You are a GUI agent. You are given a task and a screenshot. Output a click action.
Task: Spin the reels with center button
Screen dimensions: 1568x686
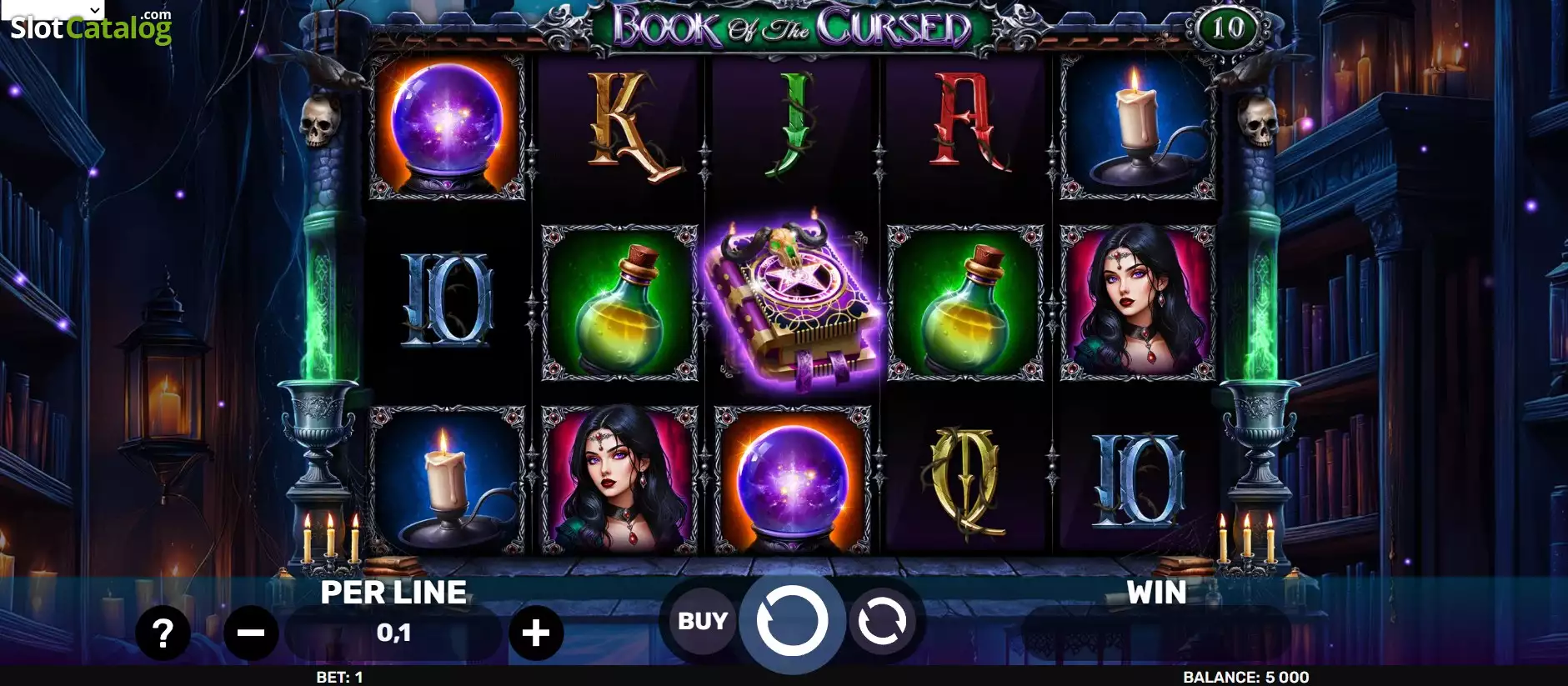pos(792,621)
